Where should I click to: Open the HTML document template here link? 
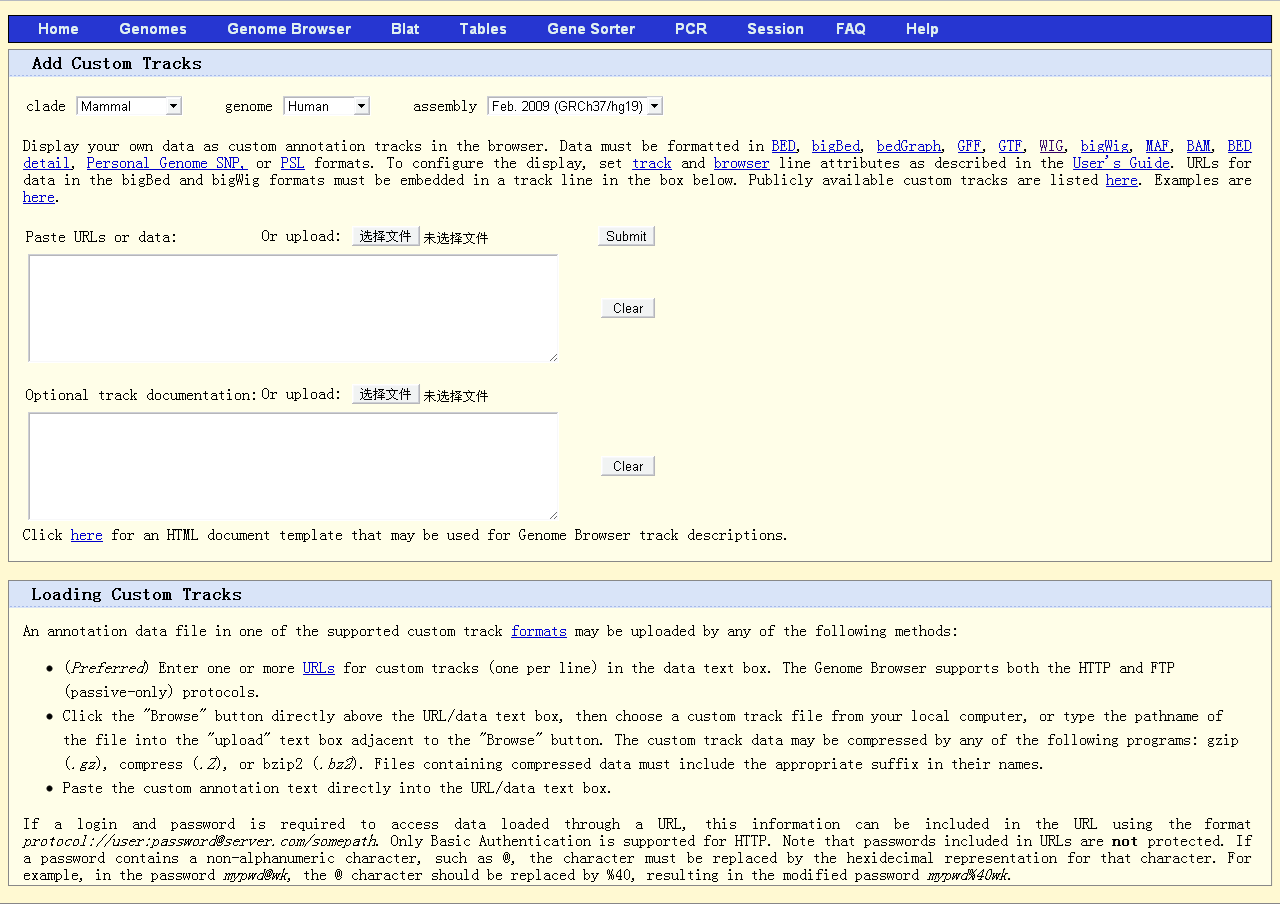[x=86, y=535]
